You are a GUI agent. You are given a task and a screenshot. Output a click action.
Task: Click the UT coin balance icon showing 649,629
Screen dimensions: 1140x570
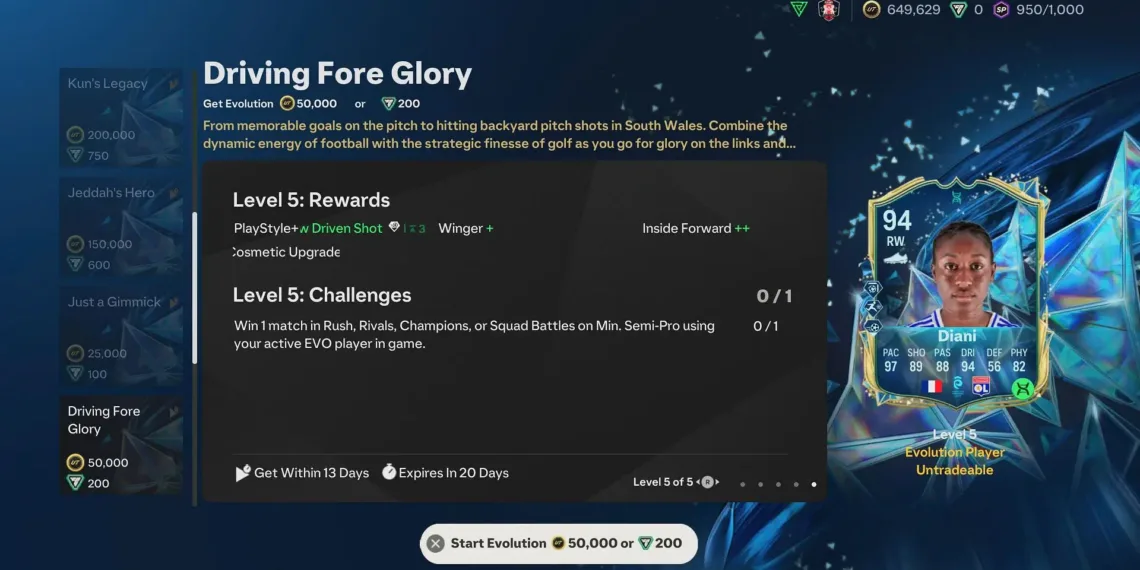point(871,9)
